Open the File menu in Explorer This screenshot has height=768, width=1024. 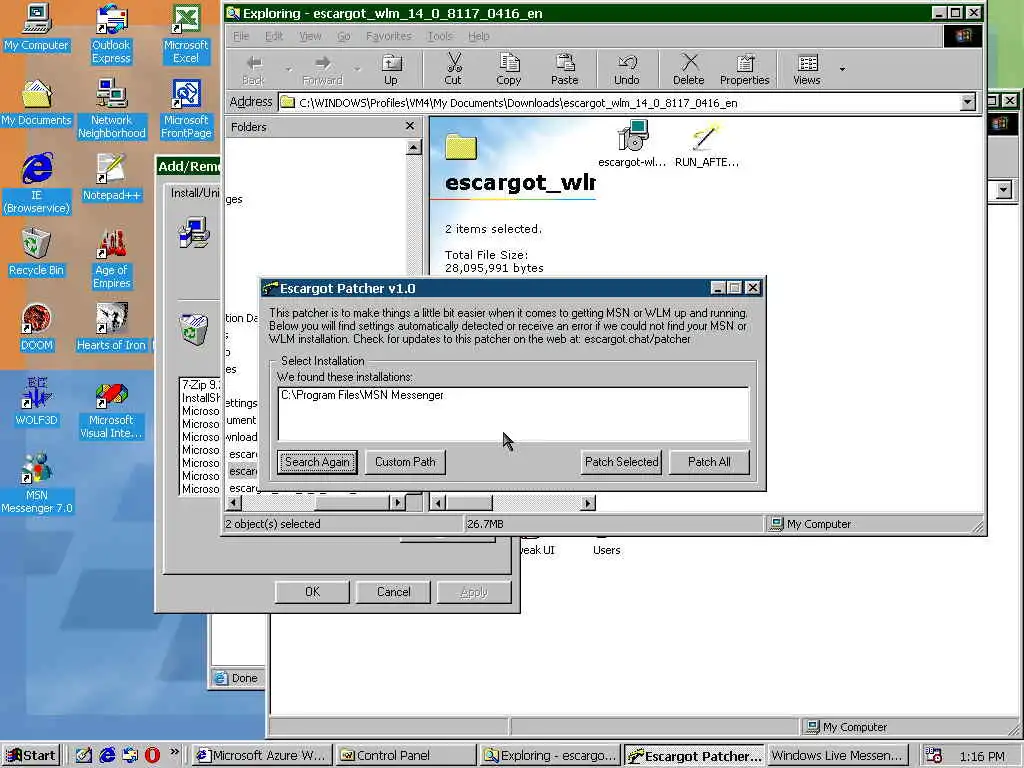[x=241, y=36]
